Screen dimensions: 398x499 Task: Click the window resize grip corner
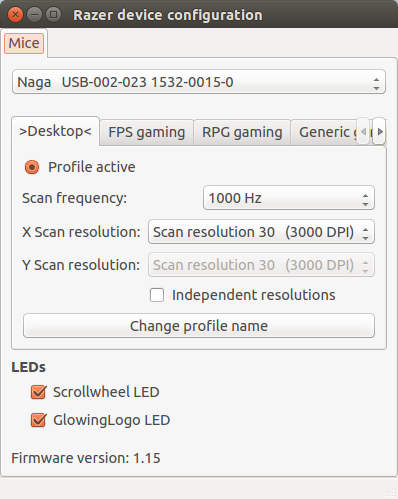[392, 493]
